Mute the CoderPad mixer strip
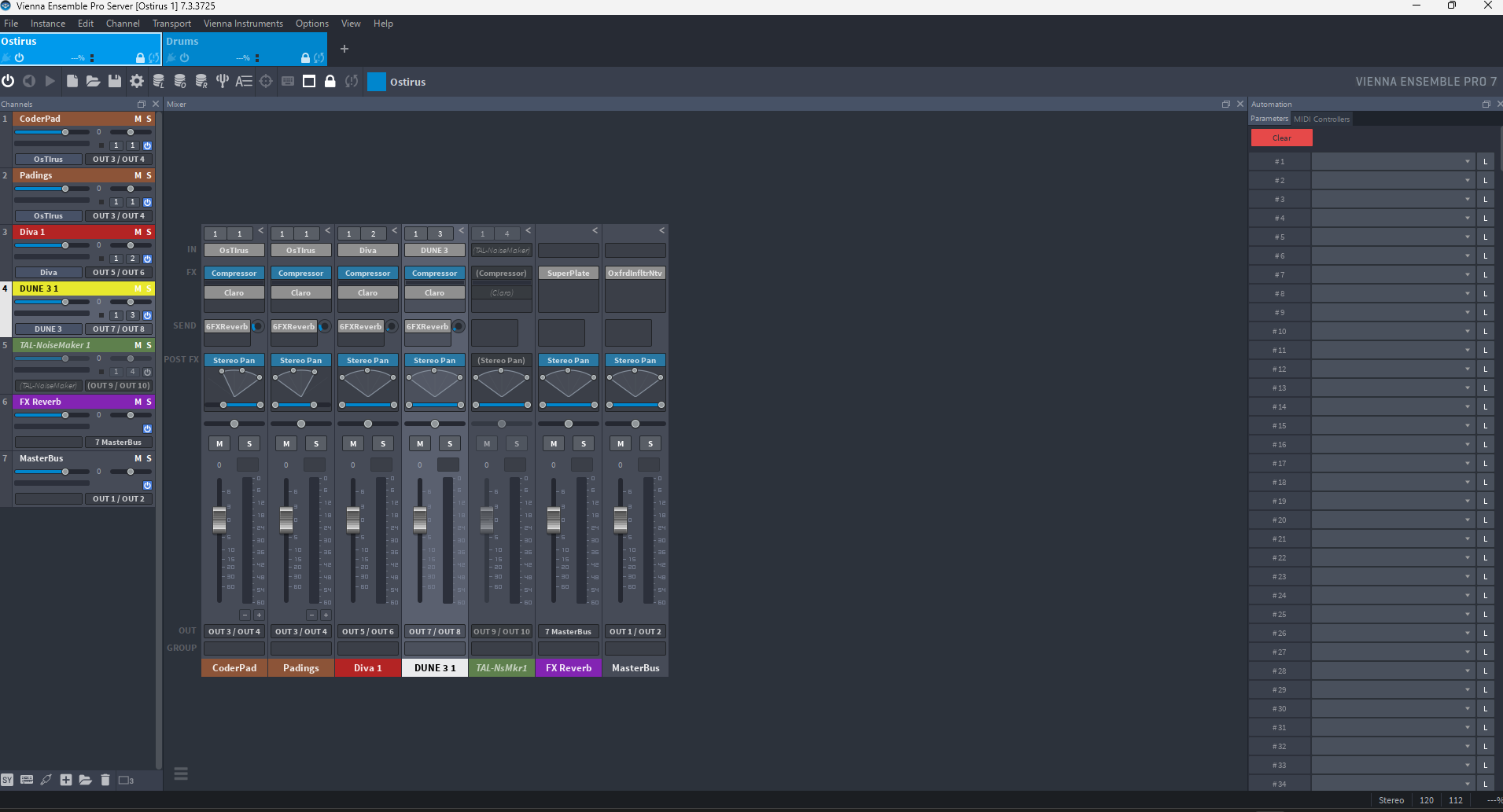Image resolution: width=1503 pixels, height=812 pixels. [x=219, y=443]
